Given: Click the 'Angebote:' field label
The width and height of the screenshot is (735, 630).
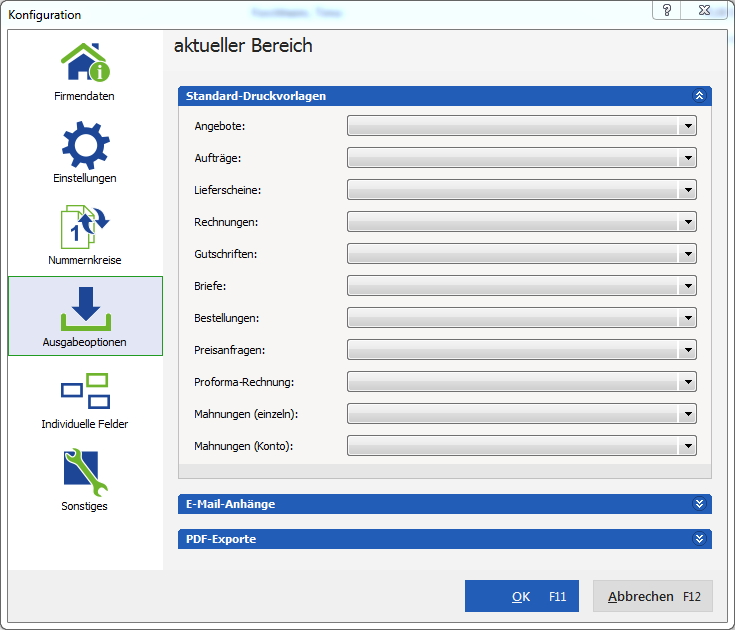Looking at the screenshot, I should coord(220,126).
